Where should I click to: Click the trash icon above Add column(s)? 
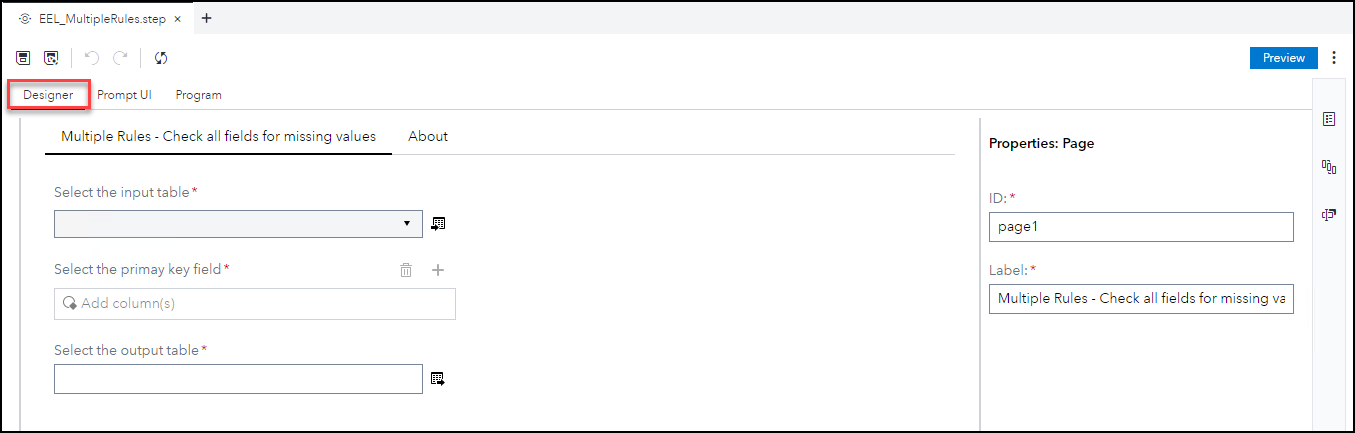[406, 270]
